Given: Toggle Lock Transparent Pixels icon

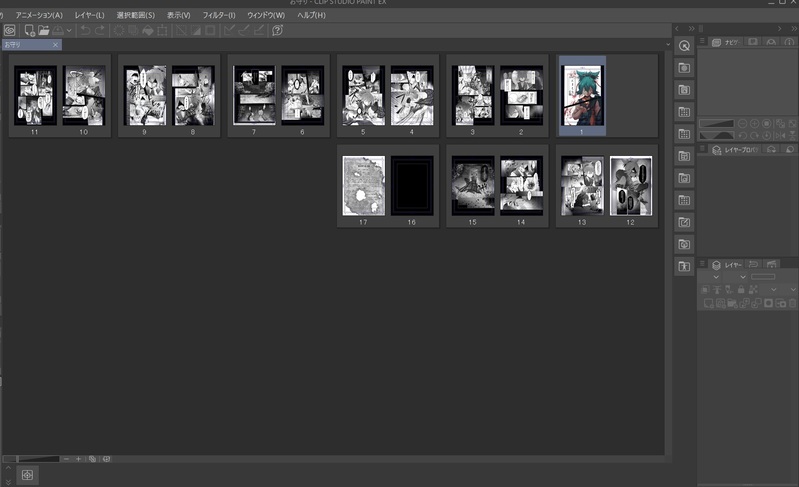Looking at the screenshot, I should pos(753,289).
